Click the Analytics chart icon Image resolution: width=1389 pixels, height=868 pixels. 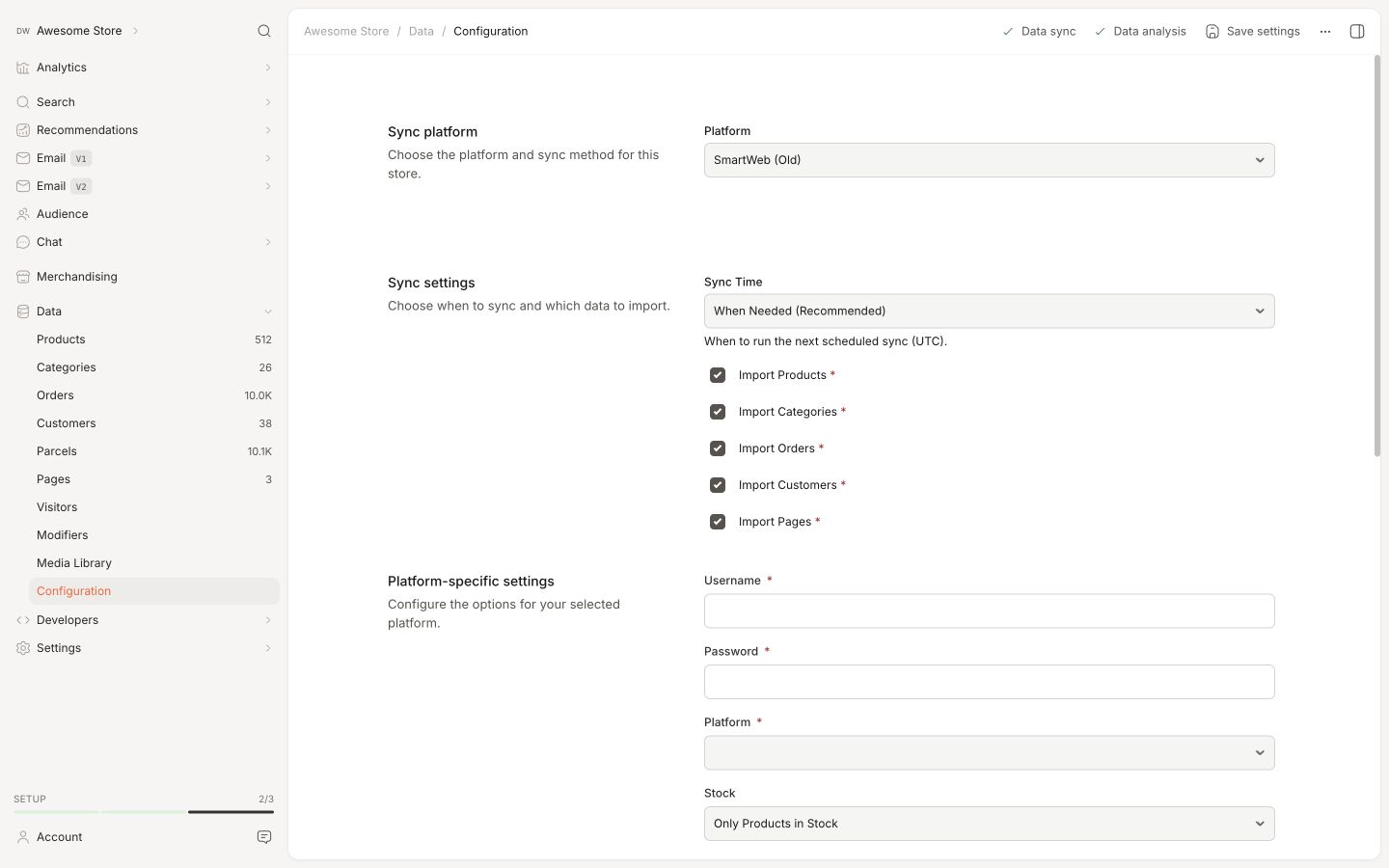point(23,68)
